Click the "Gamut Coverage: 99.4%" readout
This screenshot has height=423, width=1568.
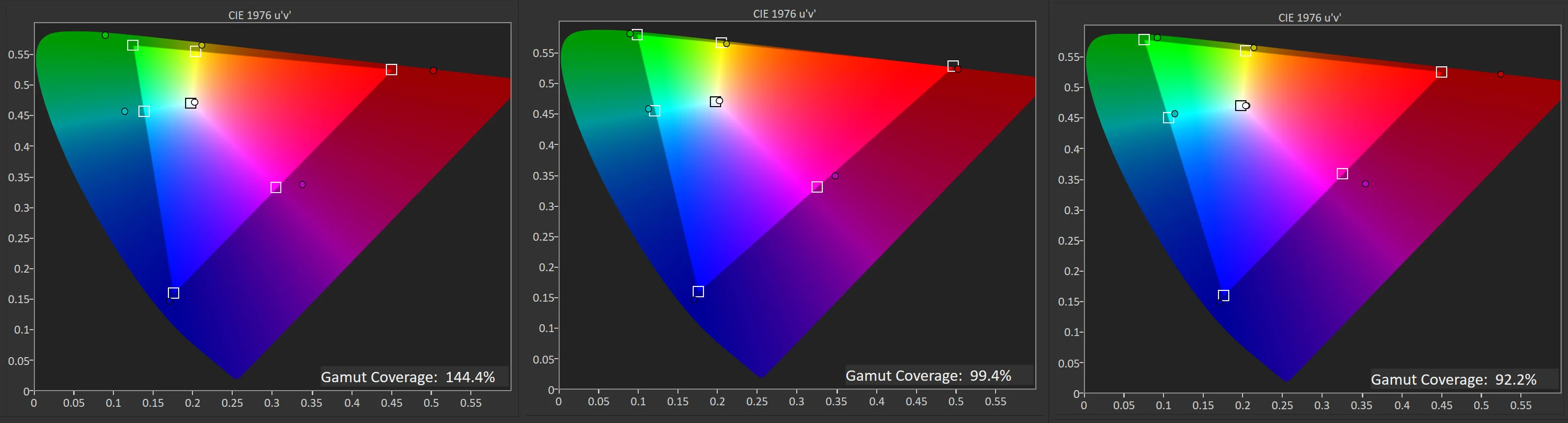pyautogui.click(x=929, y=376)
